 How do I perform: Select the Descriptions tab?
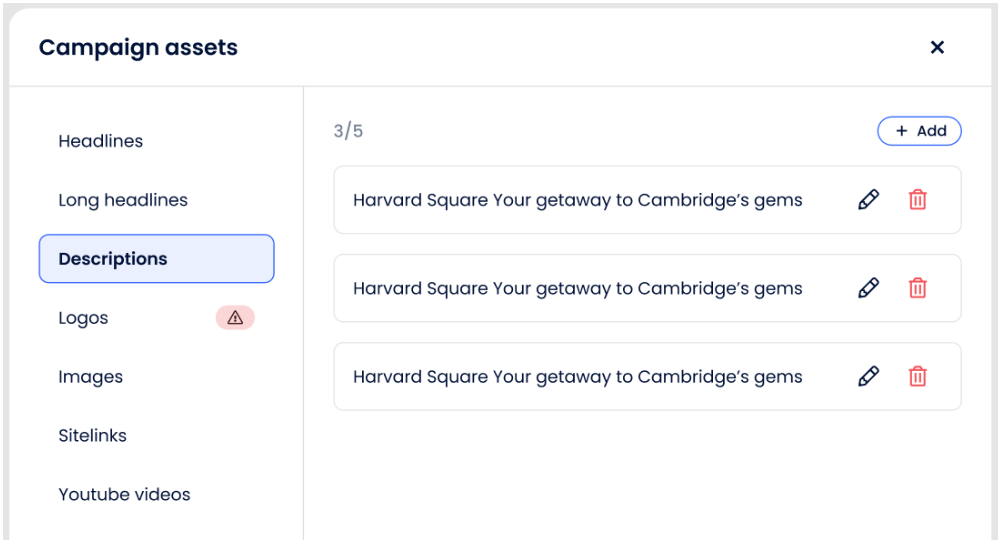point(156,259)
